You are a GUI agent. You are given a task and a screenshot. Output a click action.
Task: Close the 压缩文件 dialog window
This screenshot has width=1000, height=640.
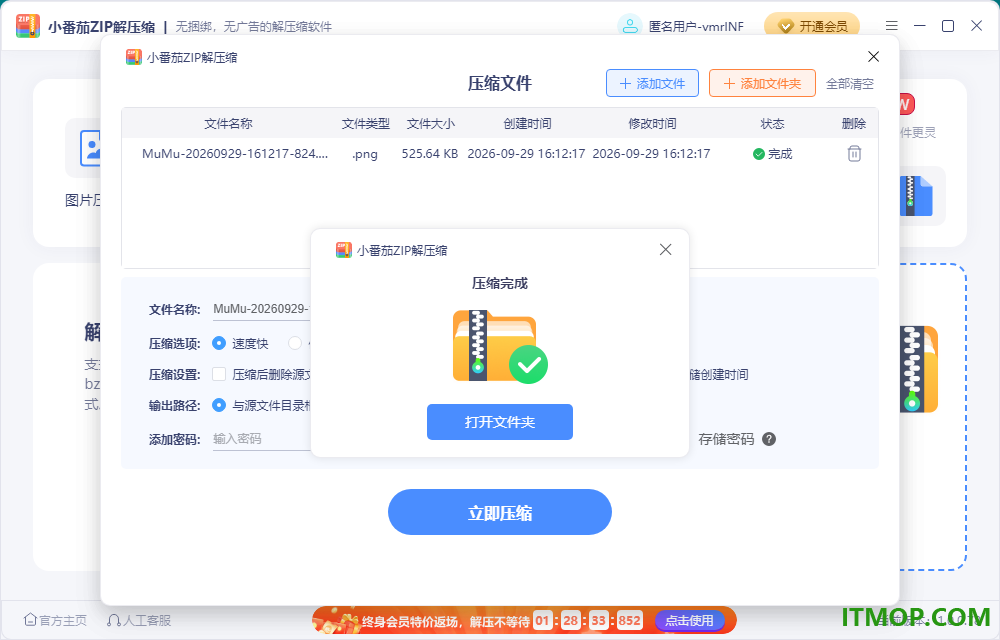click(874, 57)
